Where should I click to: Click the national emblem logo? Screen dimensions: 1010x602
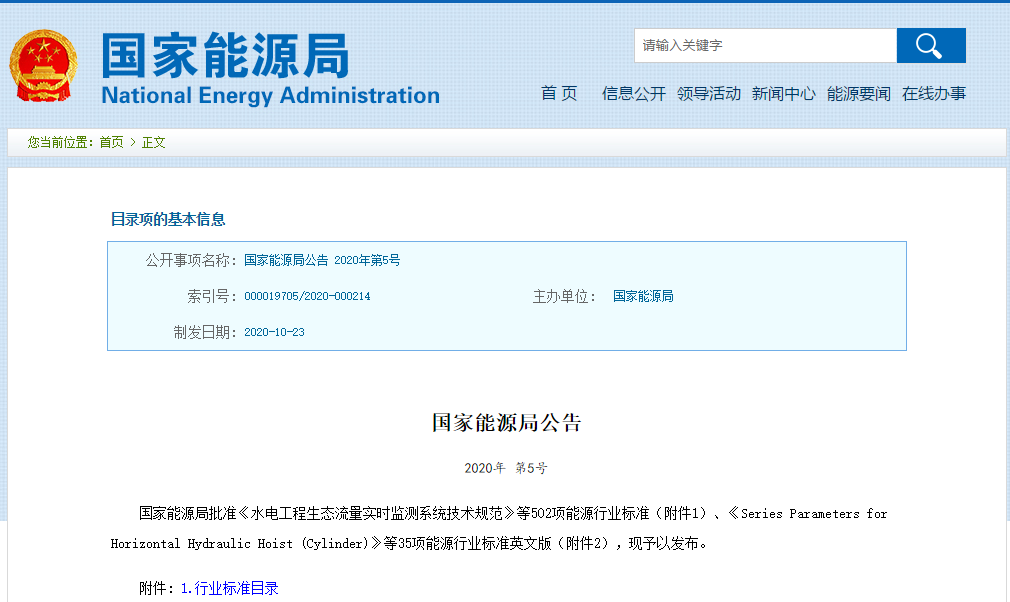click(x=42, y=67)
